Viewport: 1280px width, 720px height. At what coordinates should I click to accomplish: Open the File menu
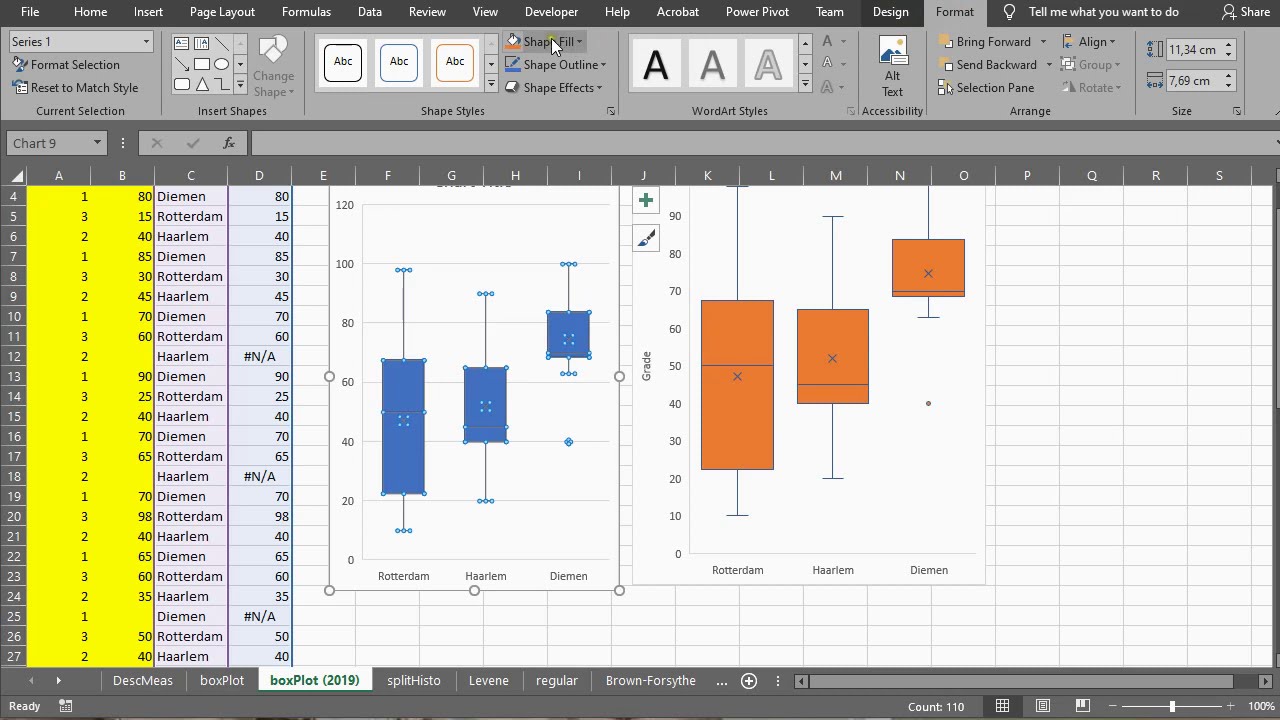[30, 12]
